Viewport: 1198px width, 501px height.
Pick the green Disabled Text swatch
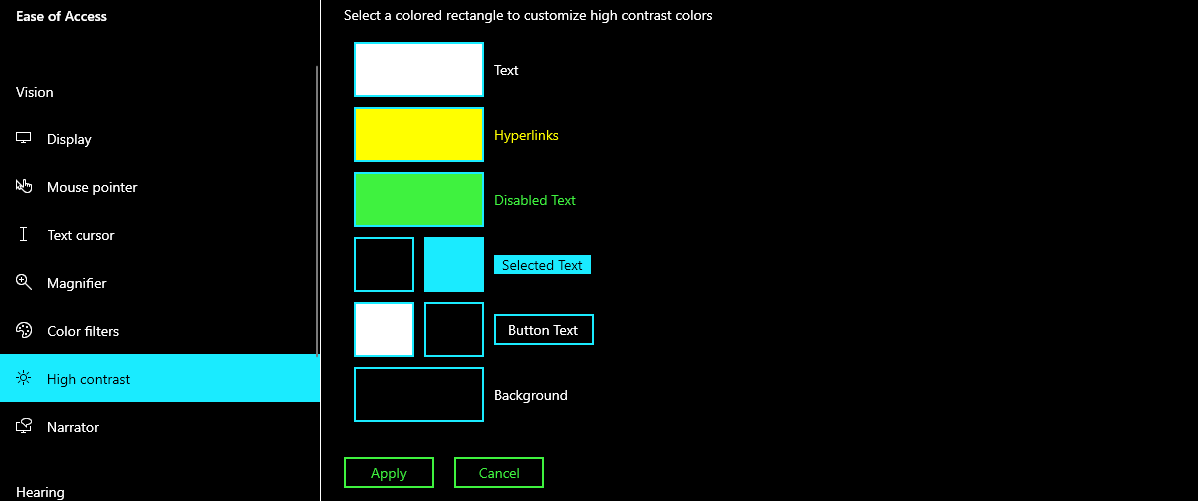coord(419,199)
